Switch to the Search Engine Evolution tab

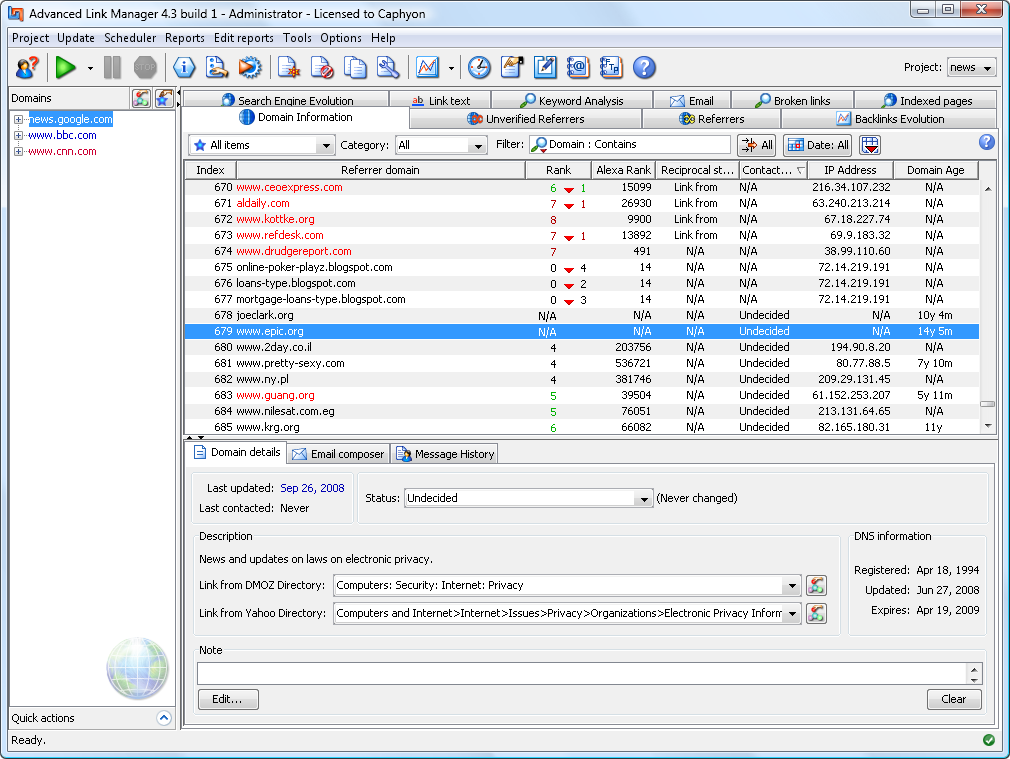(287, 101)
